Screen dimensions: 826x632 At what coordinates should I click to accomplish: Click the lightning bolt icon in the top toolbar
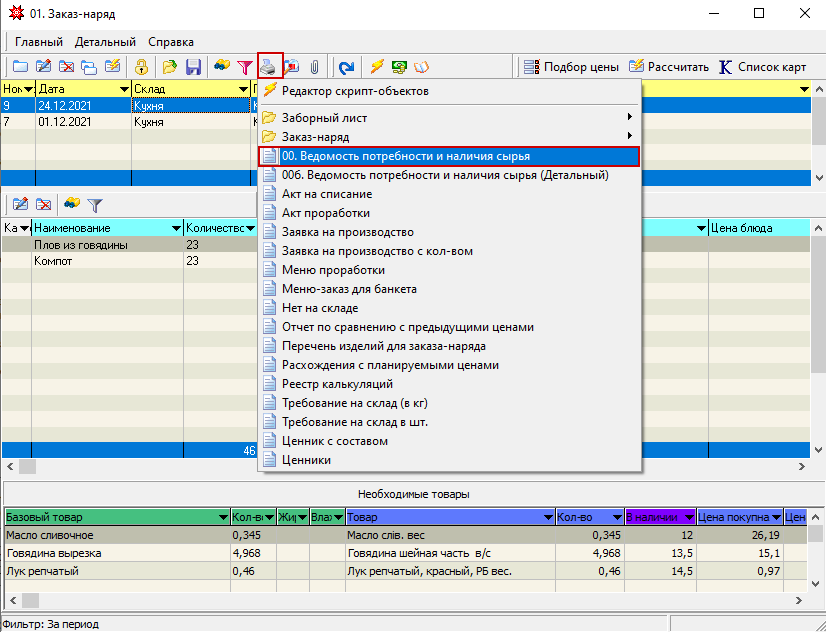(x=377, y=67)
